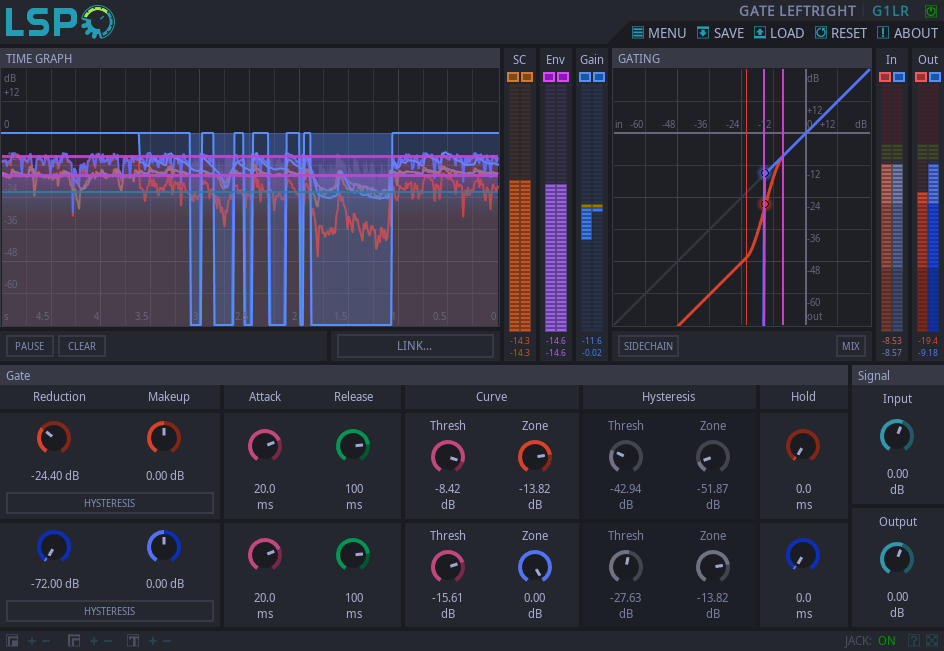944x651 pixels.
Task: Click the red Reduction knob at -24.40 dB
Action: (54, 438)
